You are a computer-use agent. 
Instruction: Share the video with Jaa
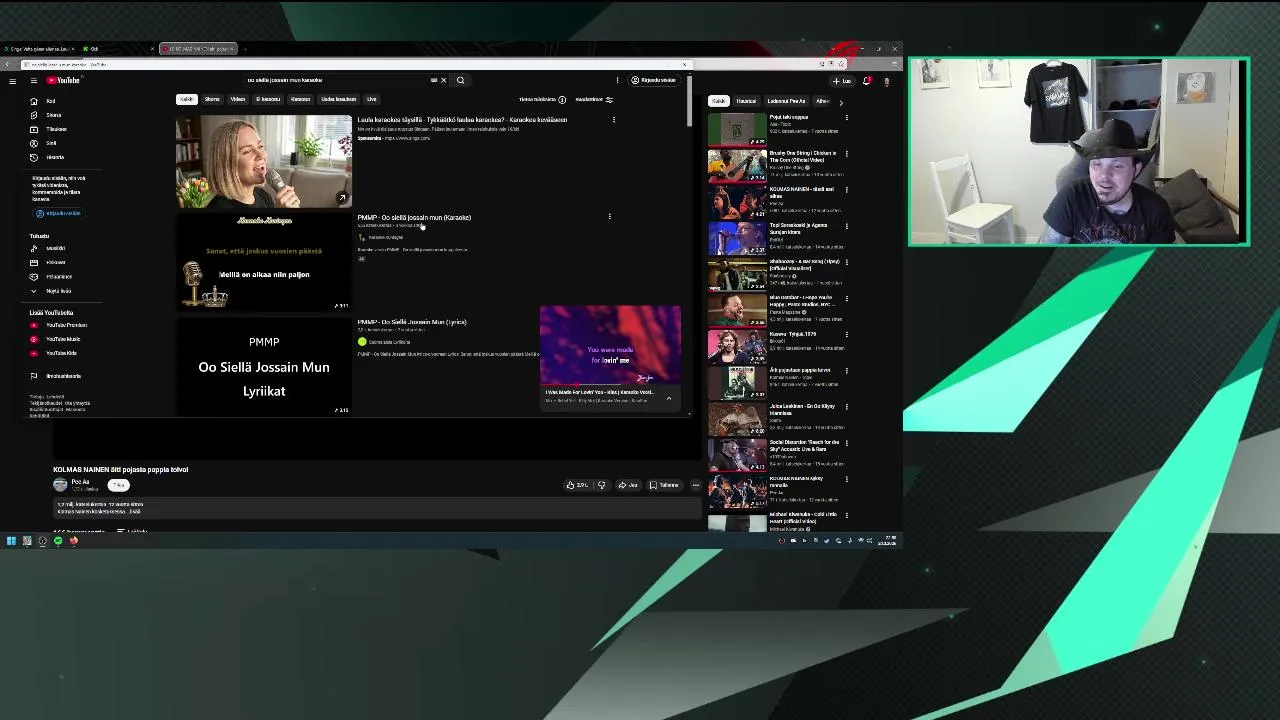coord(628,485)
